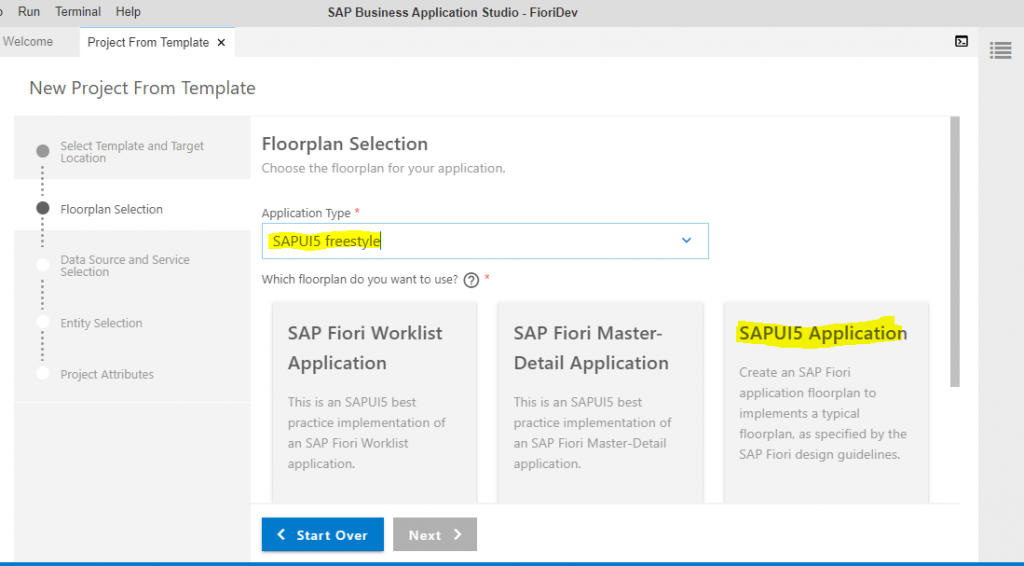Click the Application Type label
The width and height of the screenshot is (1024, 566).
(x=307, y=213)
